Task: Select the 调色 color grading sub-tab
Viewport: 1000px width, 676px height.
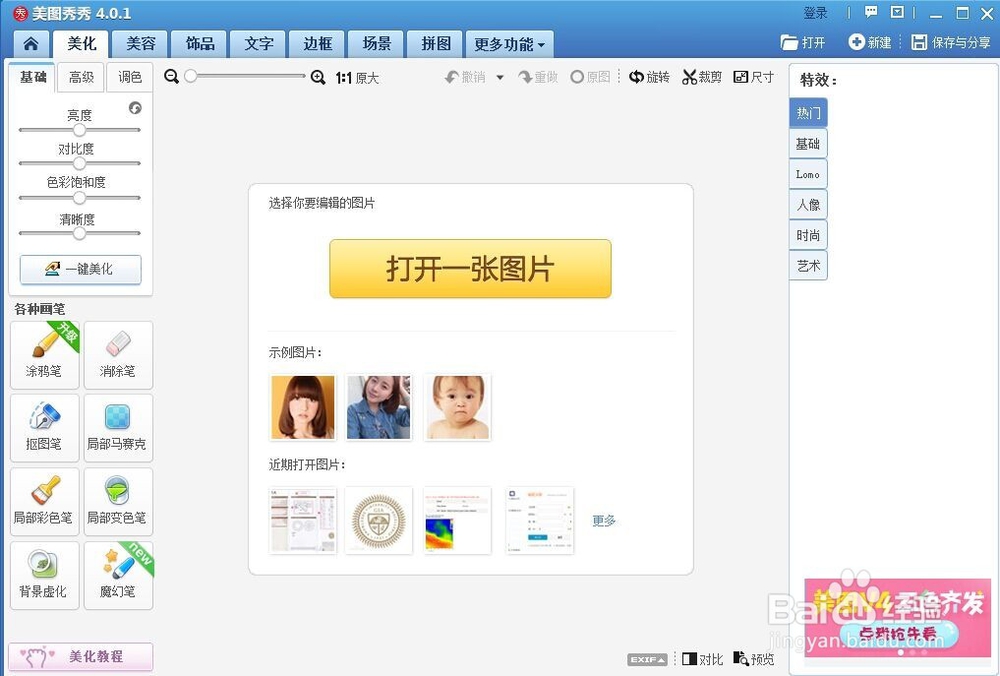Action: 129,77
